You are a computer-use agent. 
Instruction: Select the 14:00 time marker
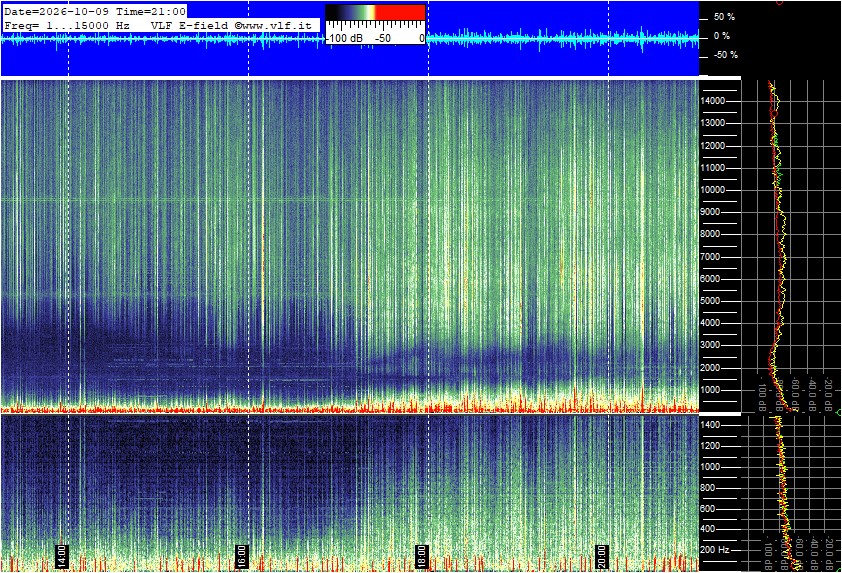tap(61, 556)
